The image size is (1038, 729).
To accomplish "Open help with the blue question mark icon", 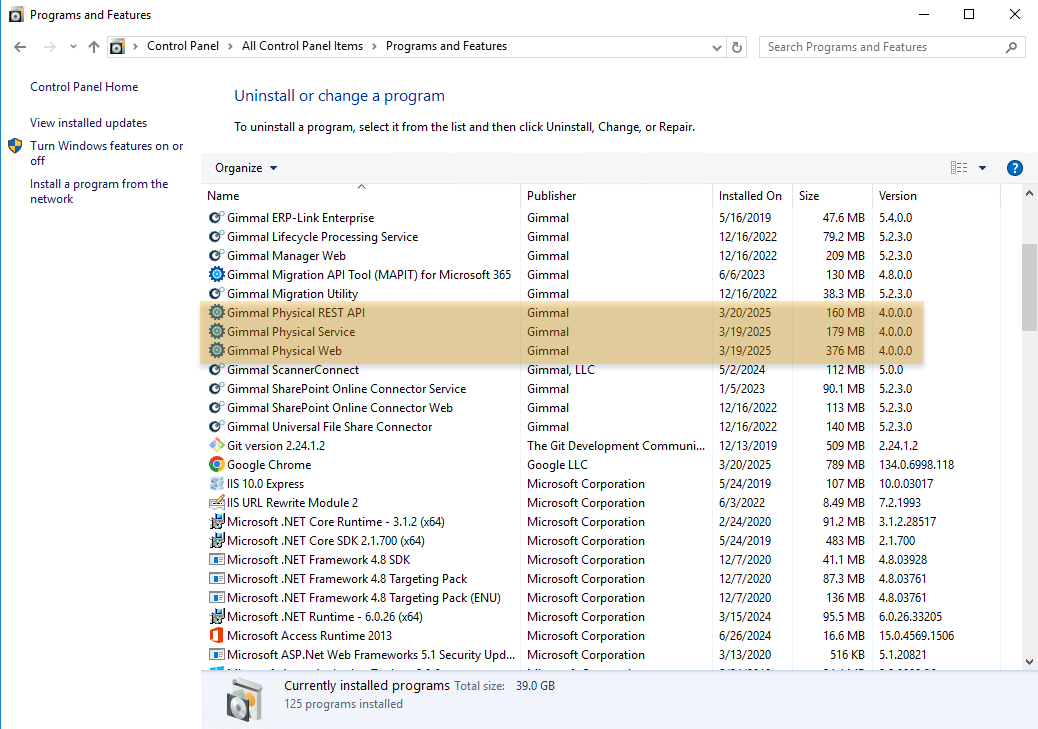I will tap(1014, 168).
